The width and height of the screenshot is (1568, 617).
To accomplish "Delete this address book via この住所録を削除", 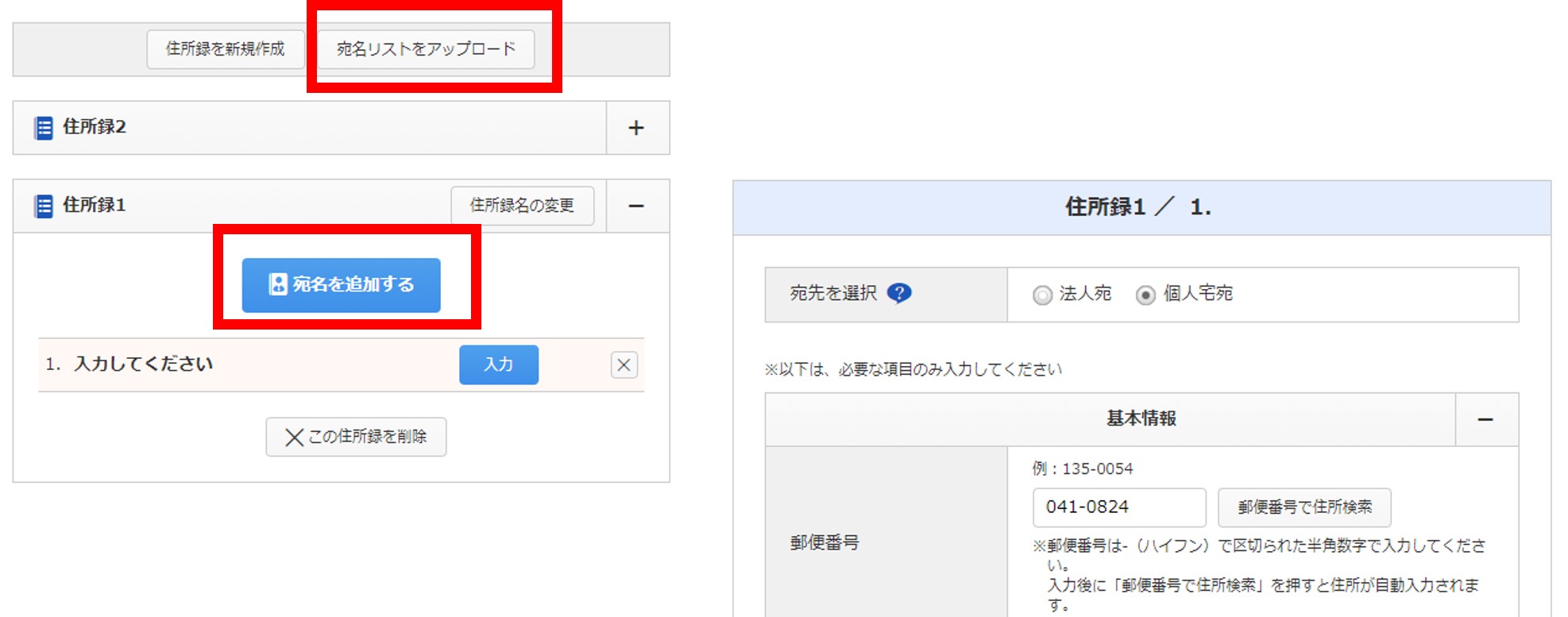I will [356, 437].
